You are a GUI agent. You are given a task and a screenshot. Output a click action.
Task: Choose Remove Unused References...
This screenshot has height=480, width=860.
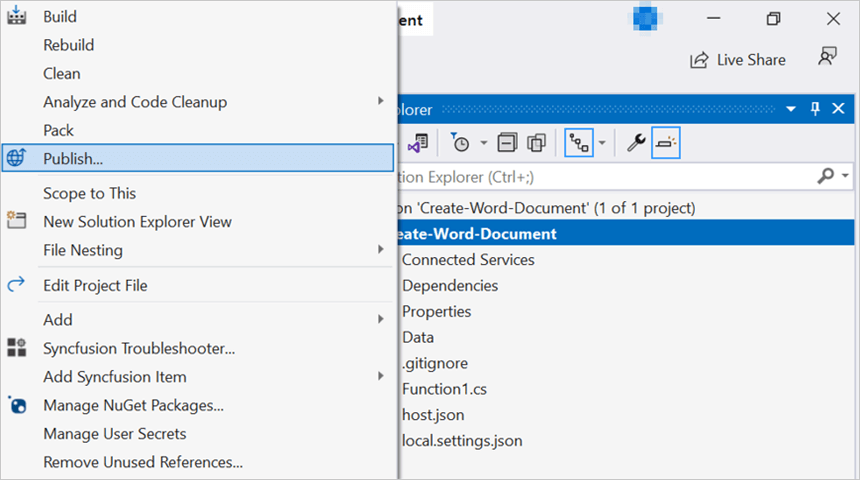coord(143,462)
